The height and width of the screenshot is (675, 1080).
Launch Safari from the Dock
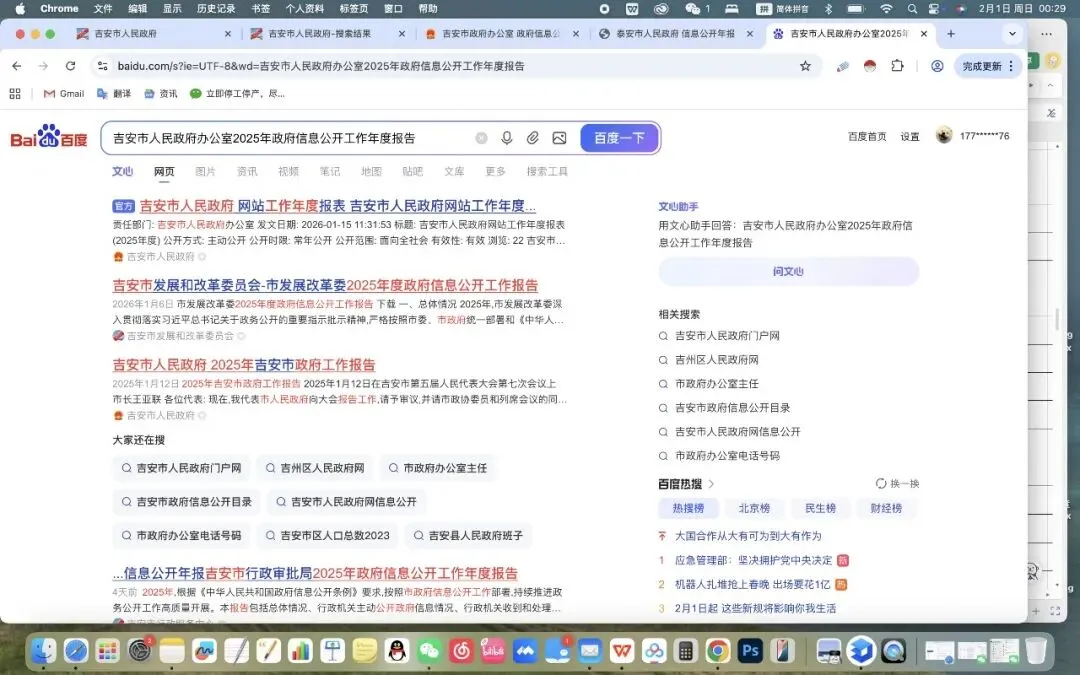(x=76, y=650)
